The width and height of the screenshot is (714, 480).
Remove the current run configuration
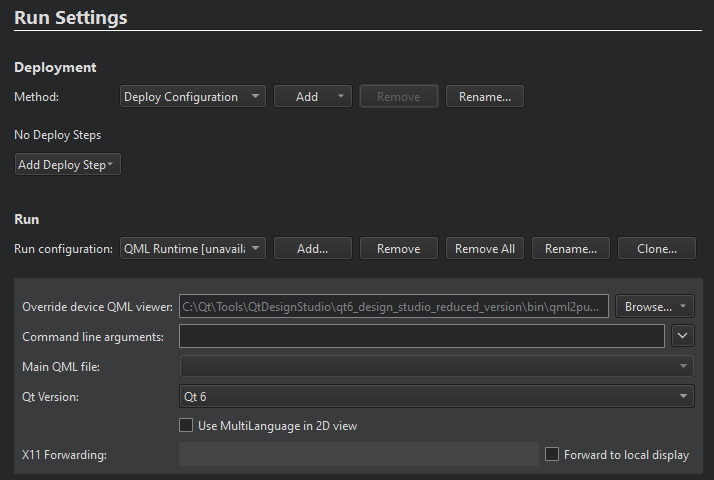click(x=398, y=249)
